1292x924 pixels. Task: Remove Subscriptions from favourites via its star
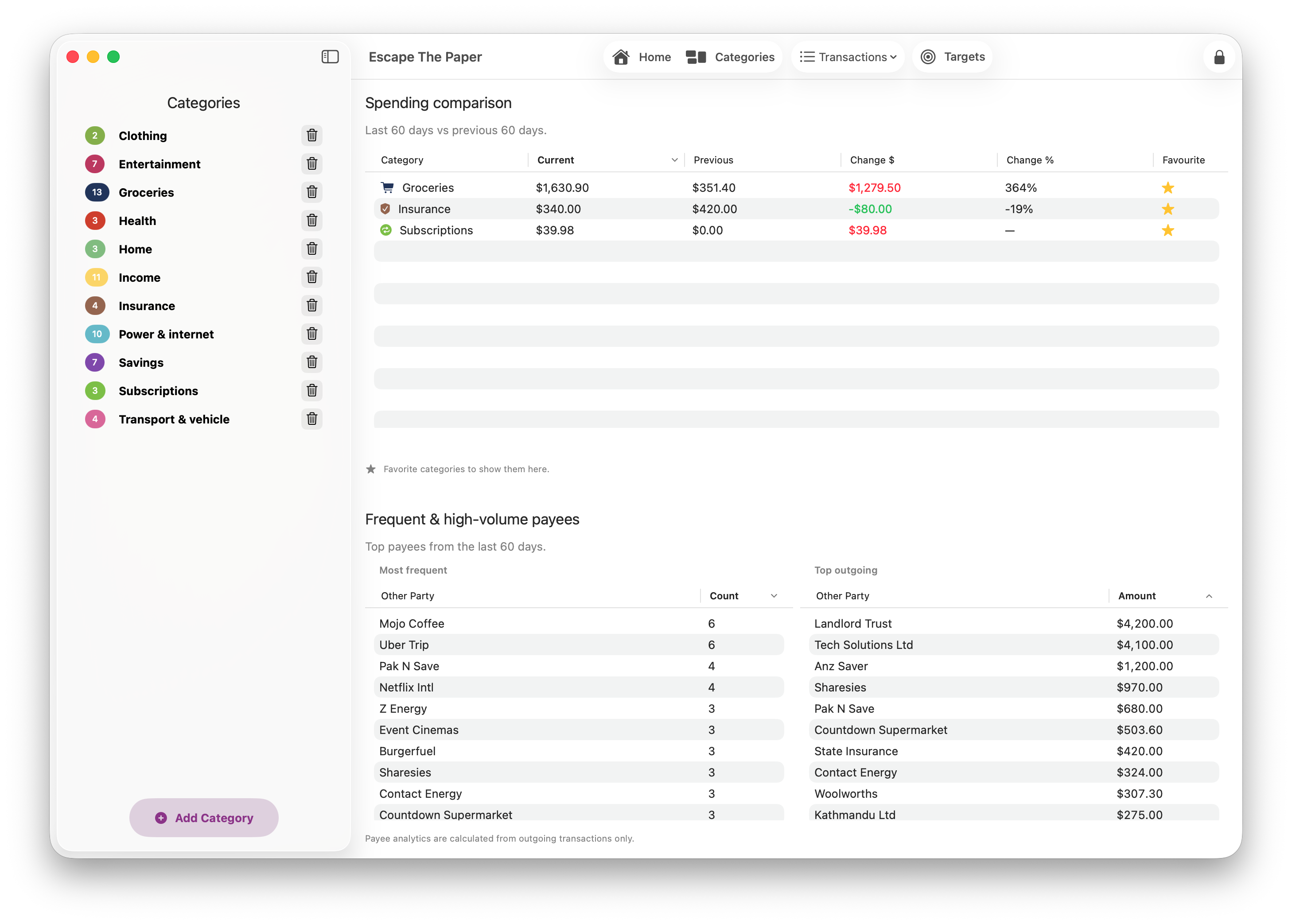(1168, 230)
